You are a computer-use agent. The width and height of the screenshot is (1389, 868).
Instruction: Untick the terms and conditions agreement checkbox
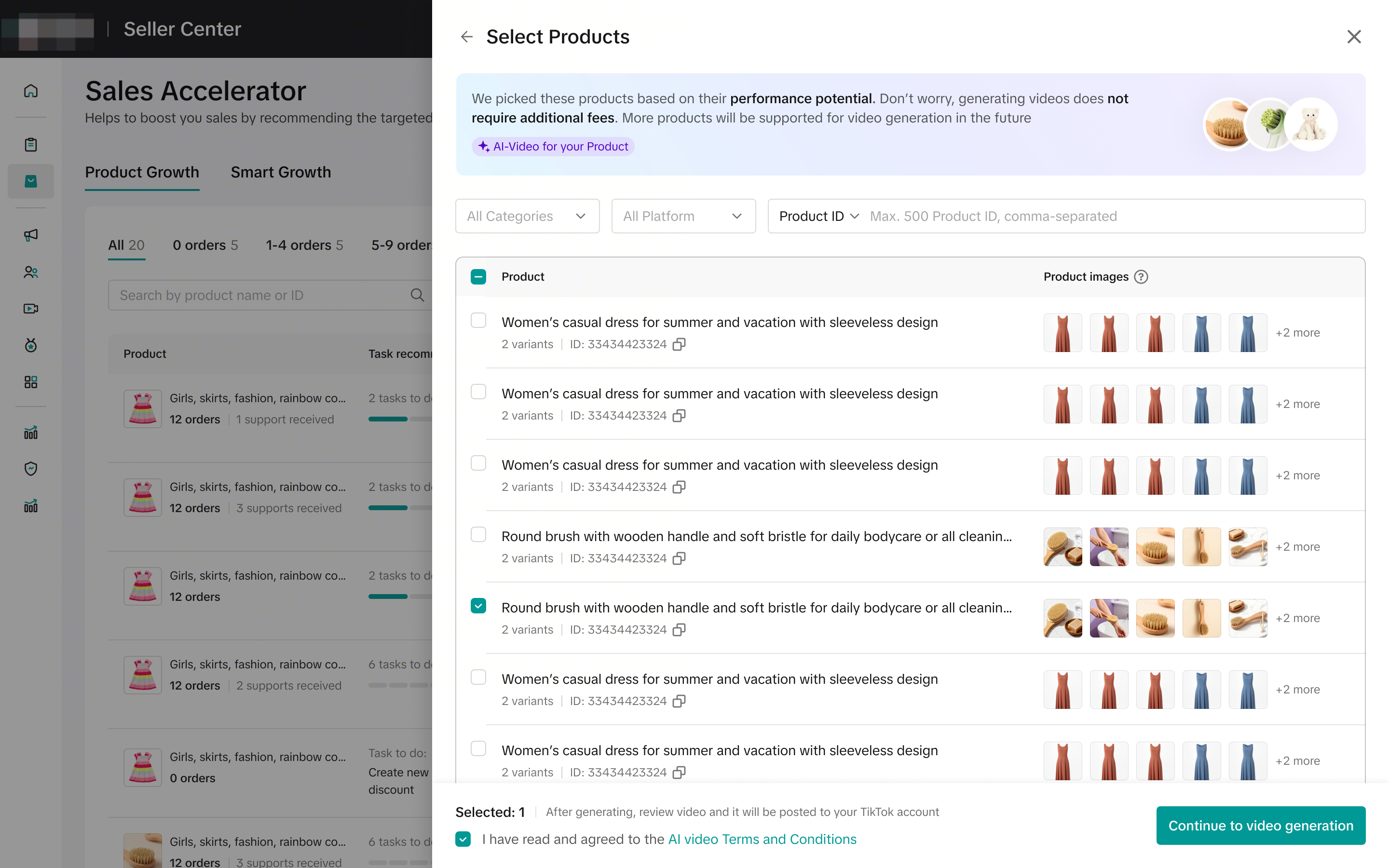click(x=463, y=839)
